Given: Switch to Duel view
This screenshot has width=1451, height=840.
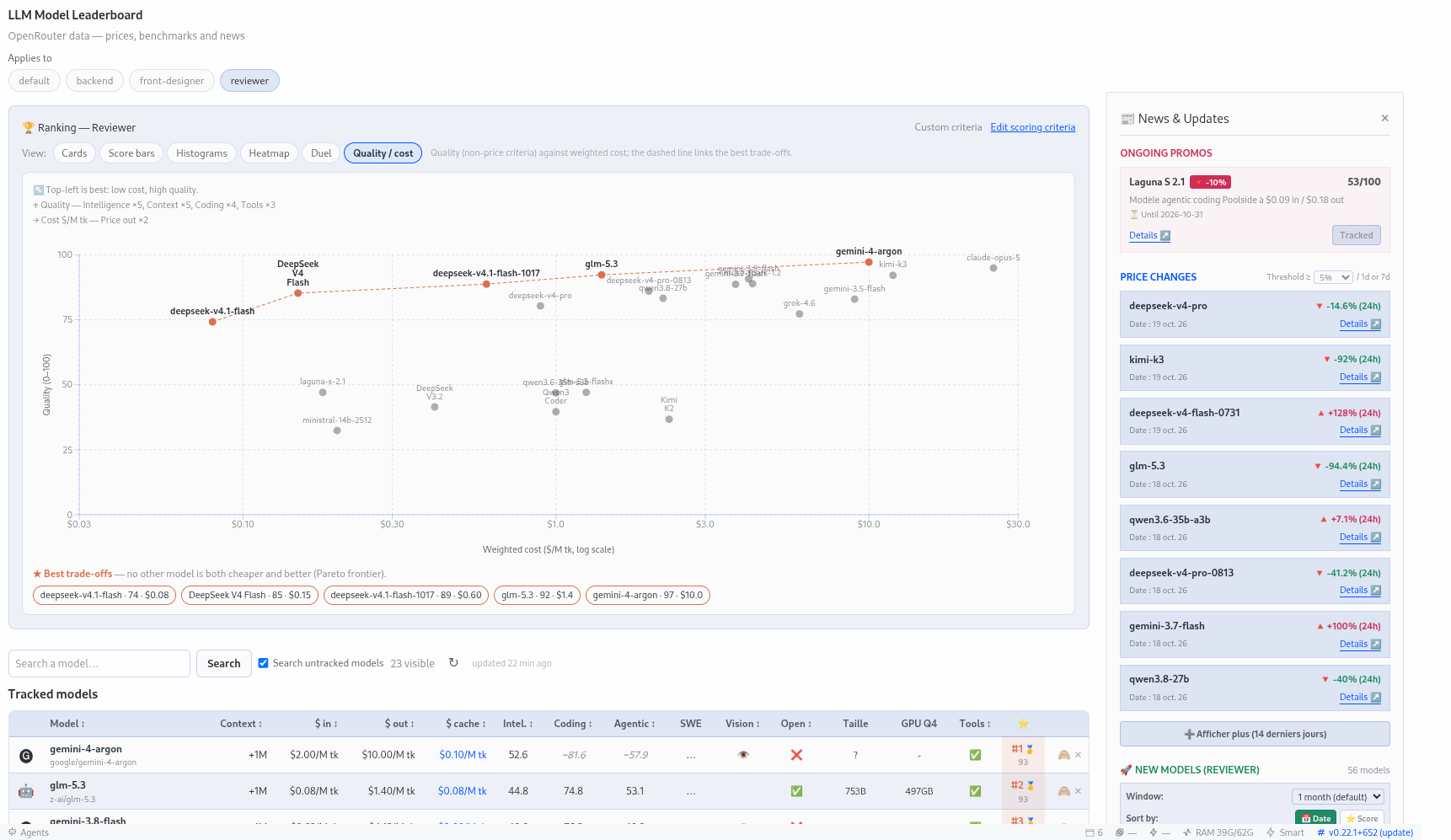Looking at the screenshot, I should pyautogui.click(x=321, y=153).
